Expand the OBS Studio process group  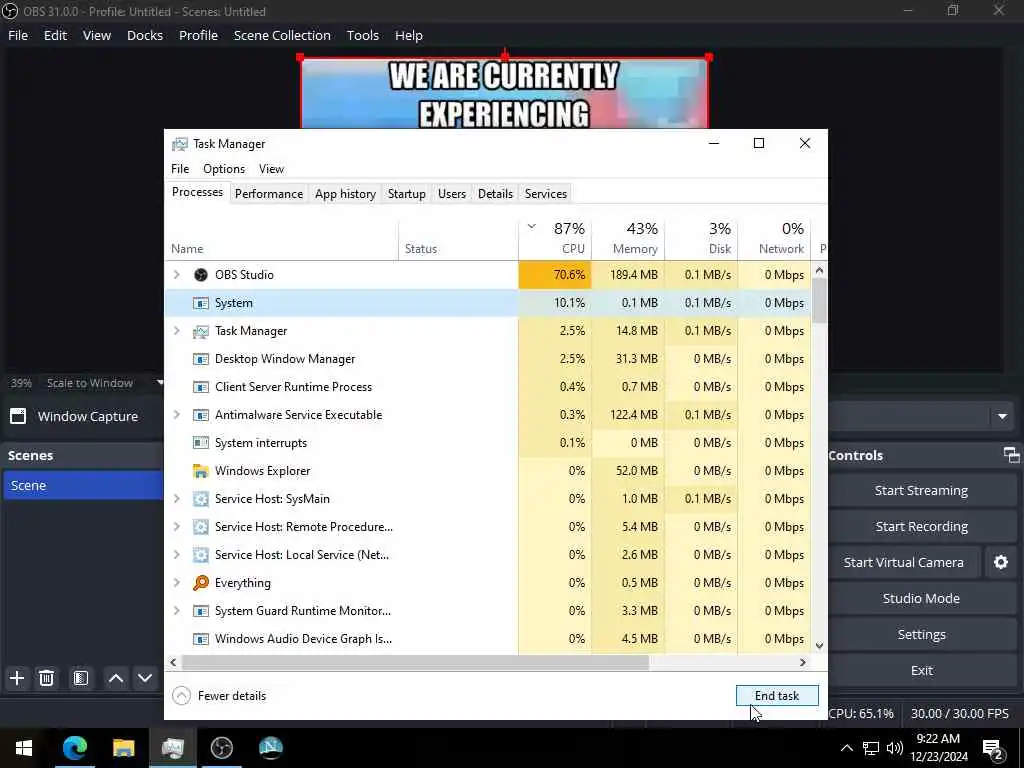(x=176, y=275)
